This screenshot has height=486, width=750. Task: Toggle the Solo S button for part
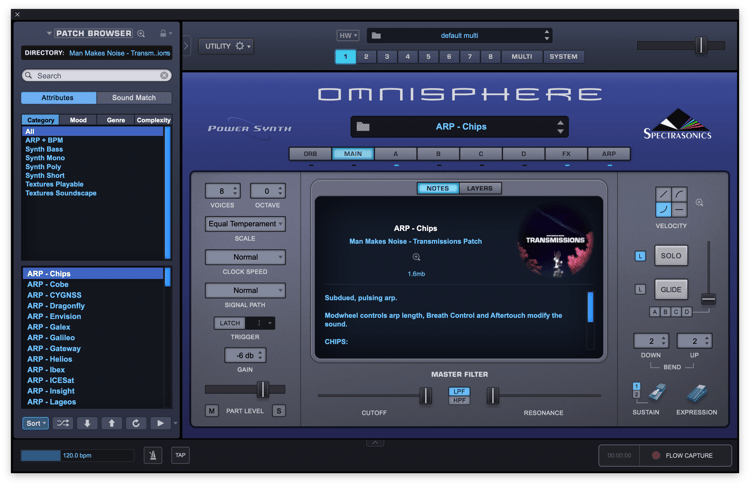click(279, 410)
